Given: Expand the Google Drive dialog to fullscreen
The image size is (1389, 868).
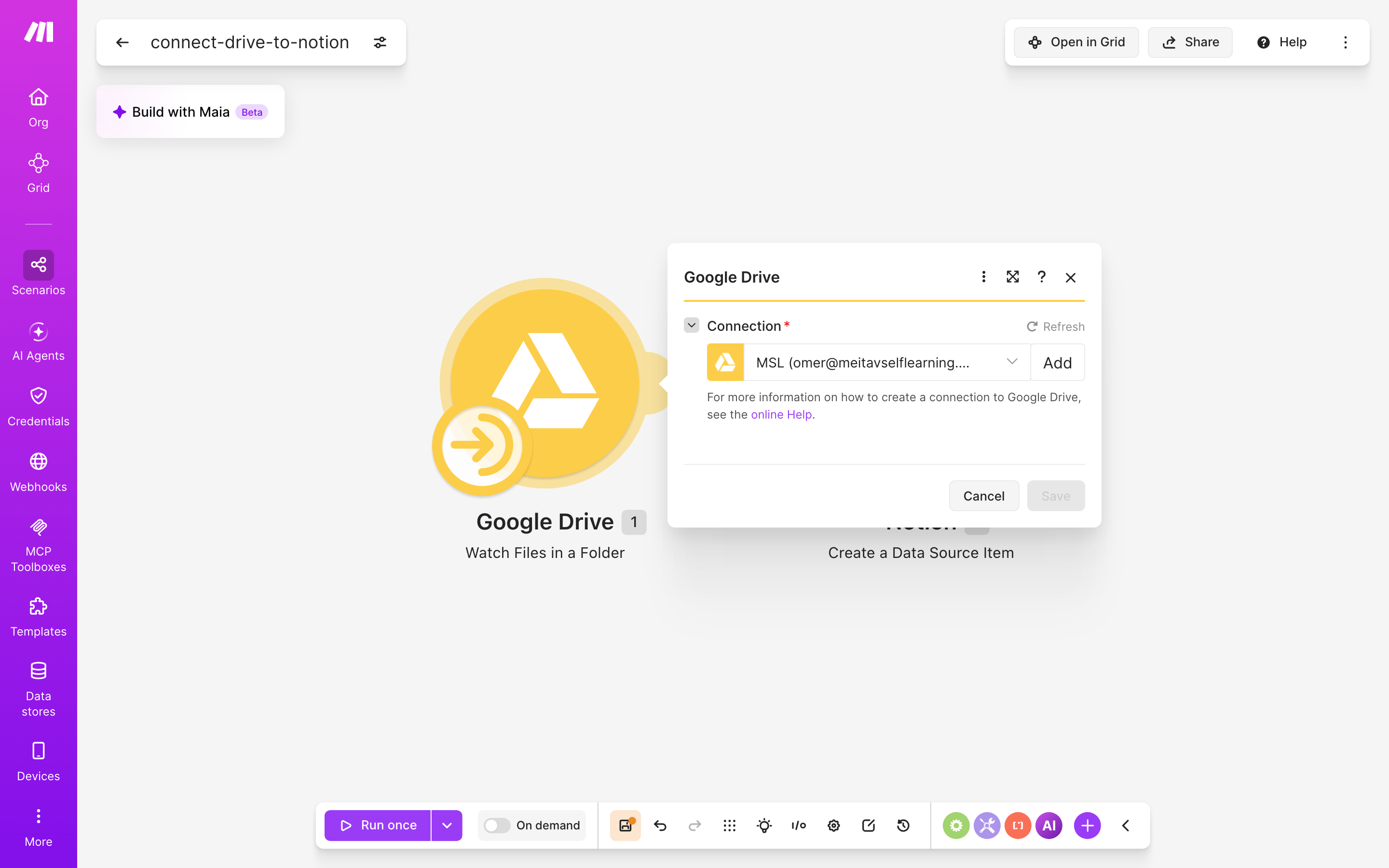Looking at the screenshot, I should [1012, 277].
